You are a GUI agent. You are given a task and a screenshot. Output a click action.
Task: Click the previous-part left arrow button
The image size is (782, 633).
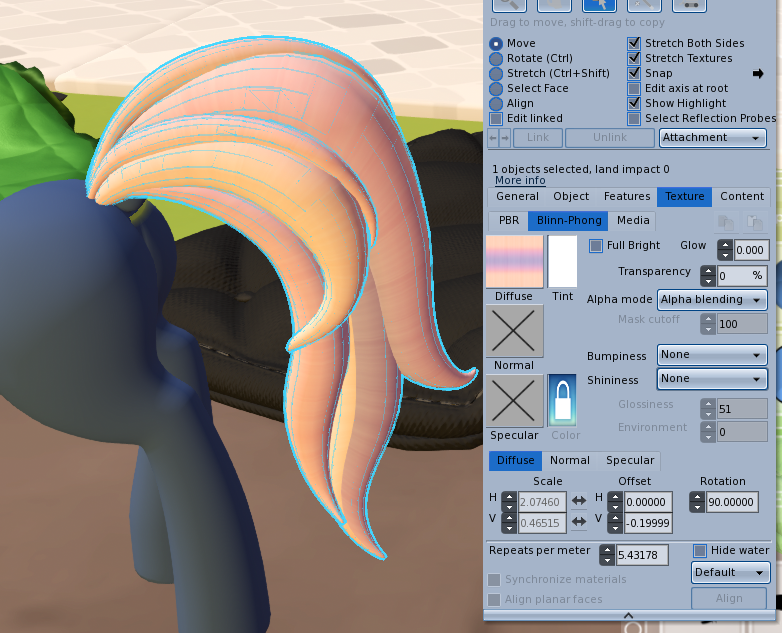coord(493,138)
